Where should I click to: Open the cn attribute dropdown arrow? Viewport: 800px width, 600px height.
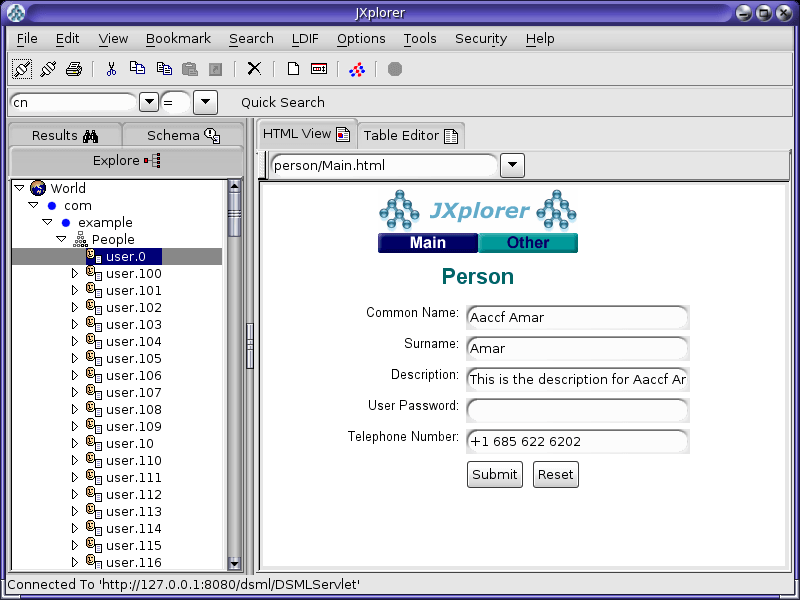(149, 102)
